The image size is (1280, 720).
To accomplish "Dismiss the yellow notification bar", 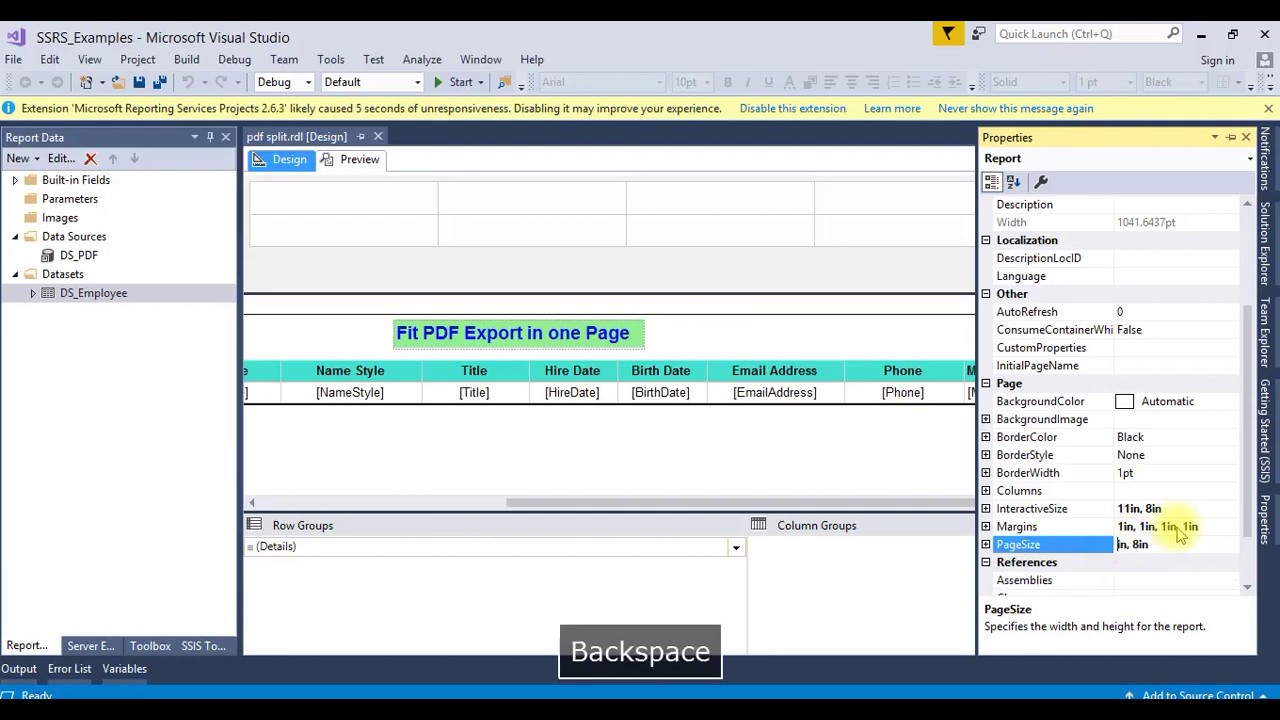I will pos(1268,108).
